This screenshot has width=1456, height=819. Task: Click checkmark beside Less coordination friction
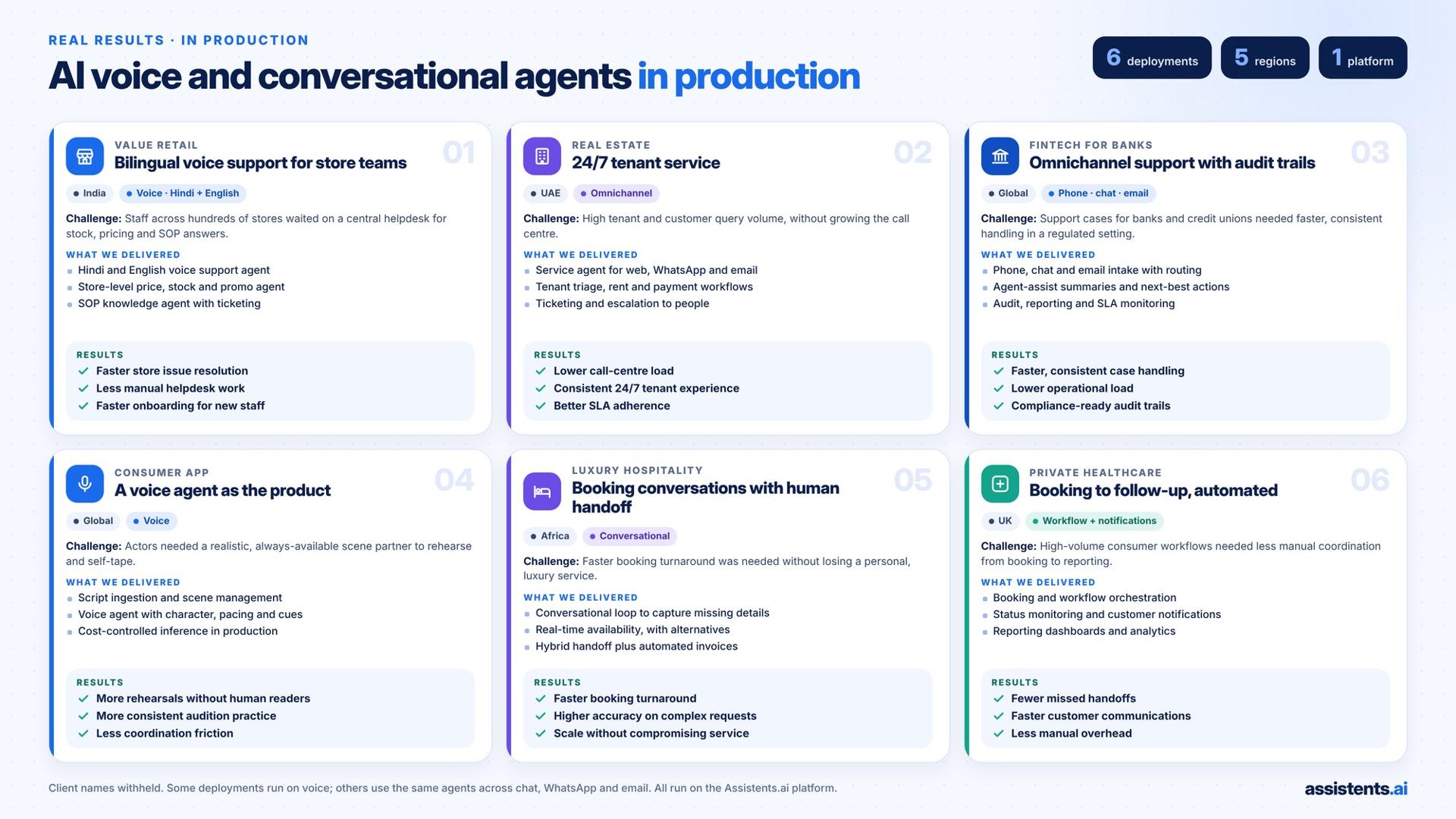83,733
